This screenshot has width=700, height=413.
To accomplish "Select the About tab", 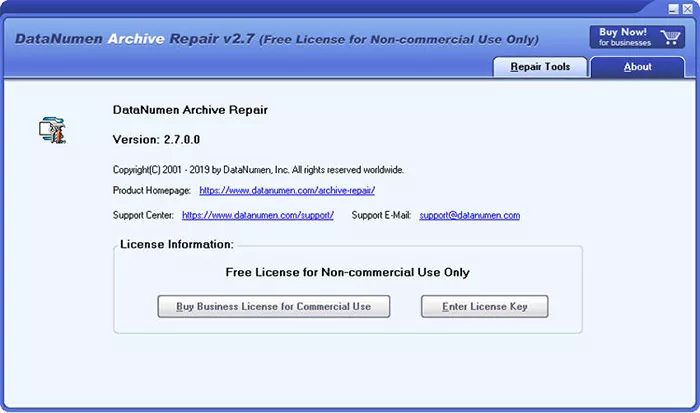I will pos(638,67).
